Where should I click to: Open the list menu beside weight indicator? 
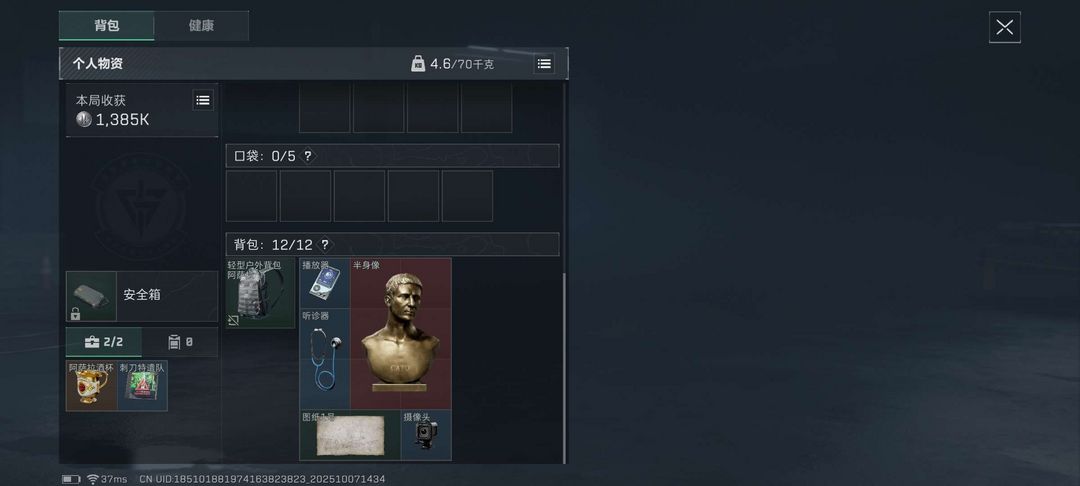click(544, 64)
